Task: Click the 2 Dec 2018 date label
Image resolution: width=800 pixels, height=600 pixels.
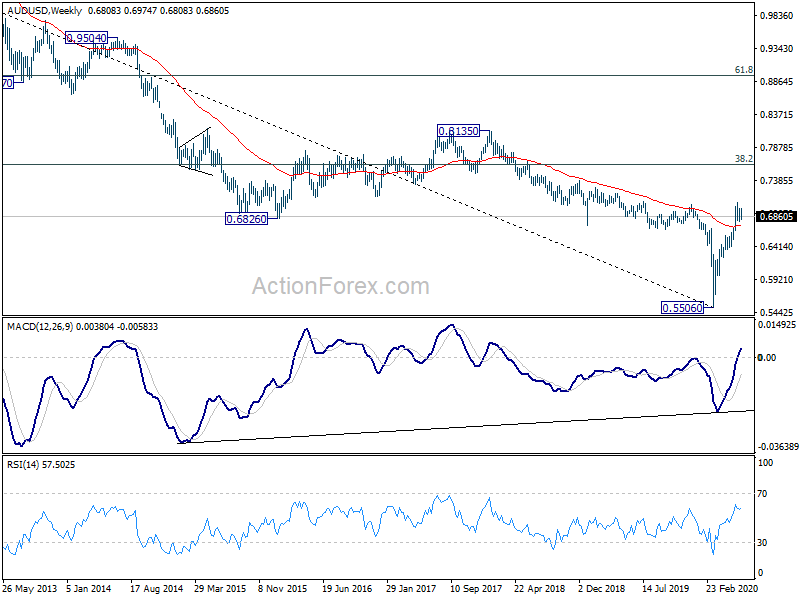Action: pyautogui.click(x=602, y=588)
